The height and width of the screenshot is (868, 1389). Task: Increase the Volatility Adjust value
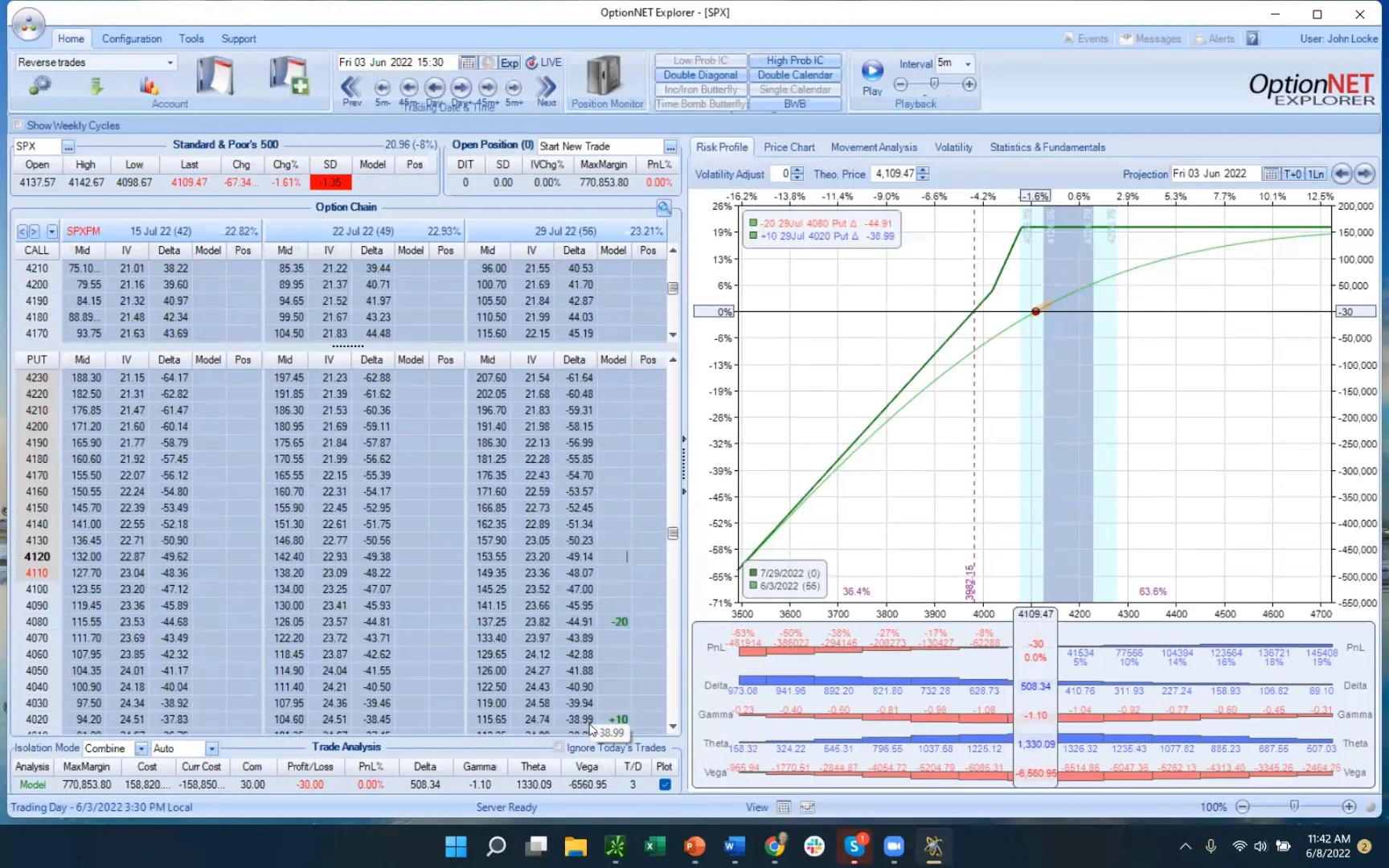tap(797, 170)
